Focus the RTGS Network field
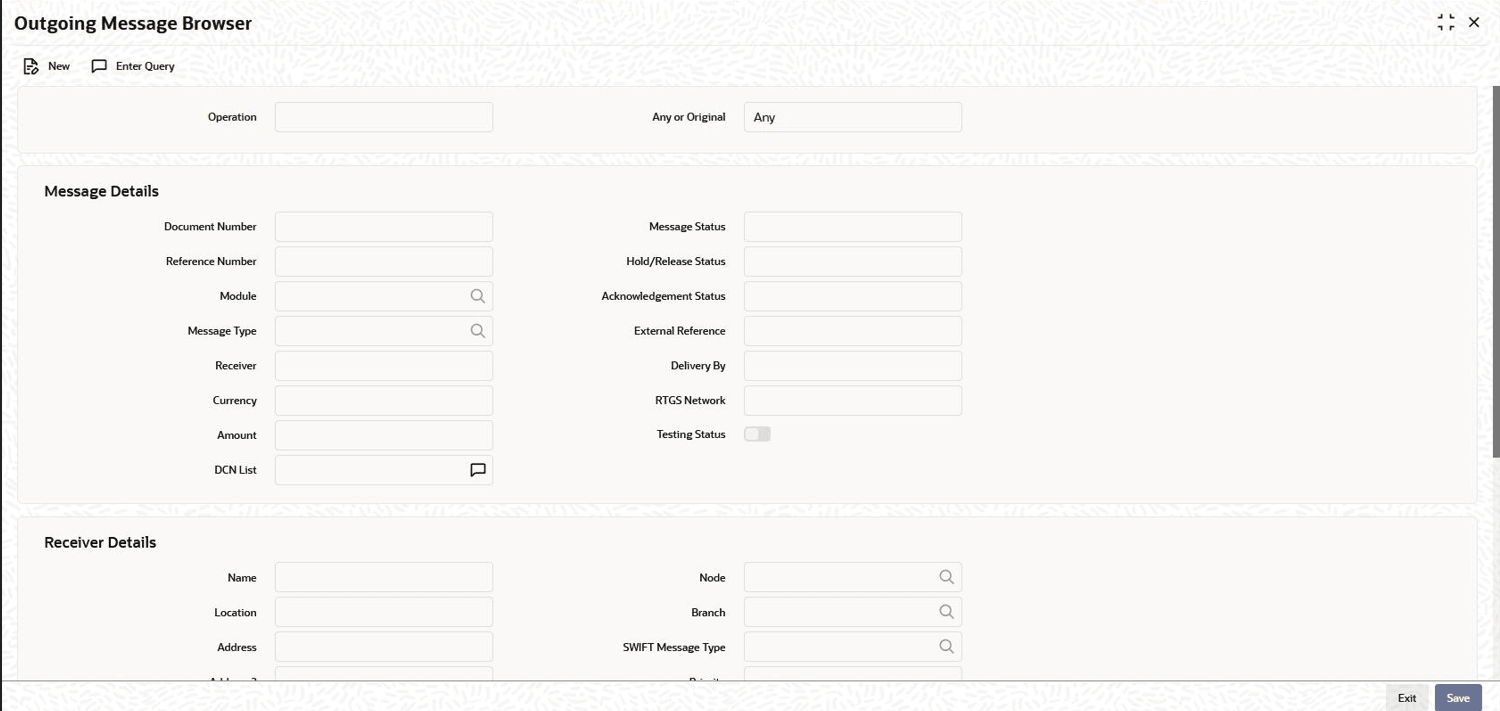Screen dimensions: 1500x711 tap(853, 401)
